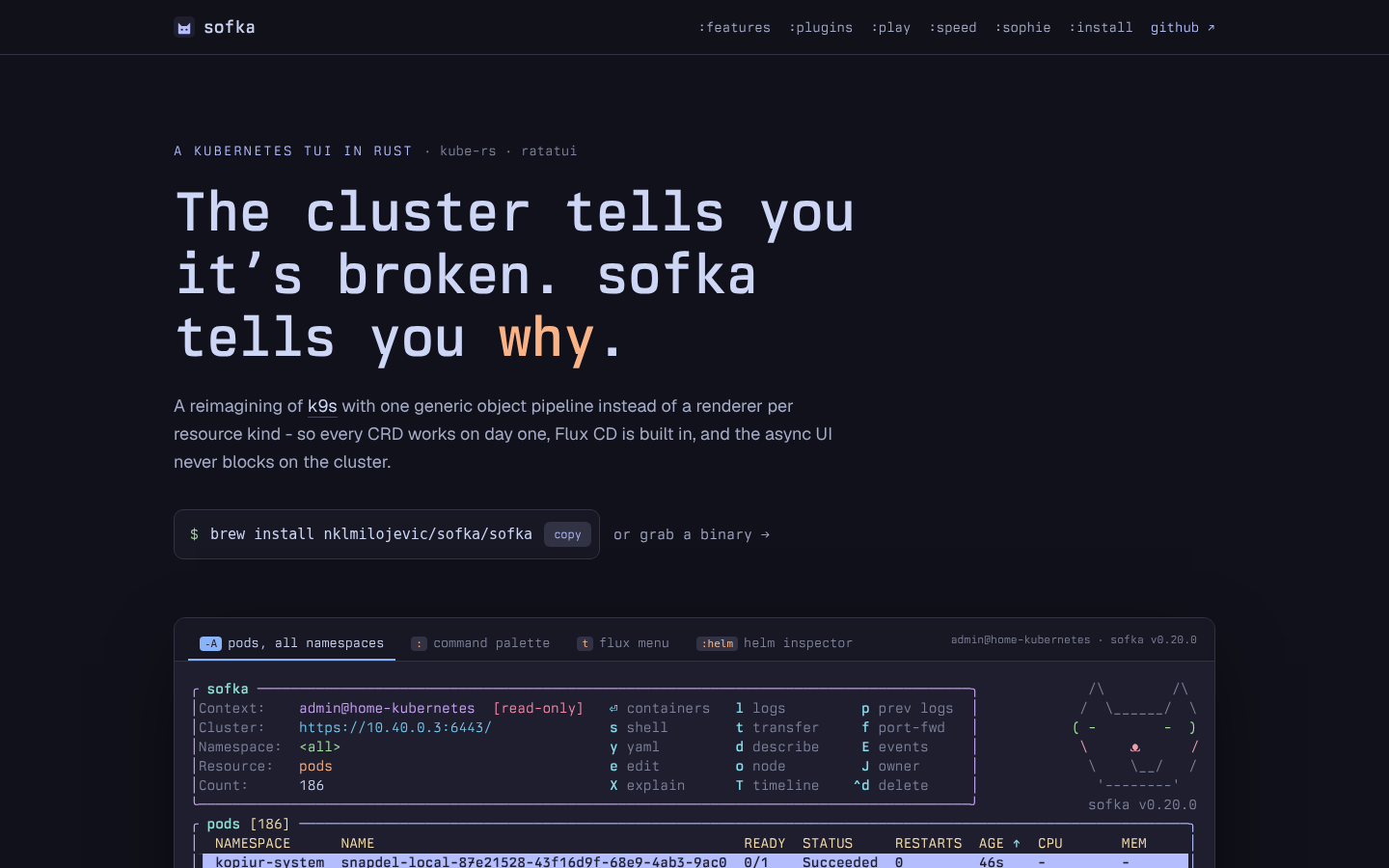Click the <all> namespace value
Viewport: 1389px width, 868px height.
tap(319, 746)
